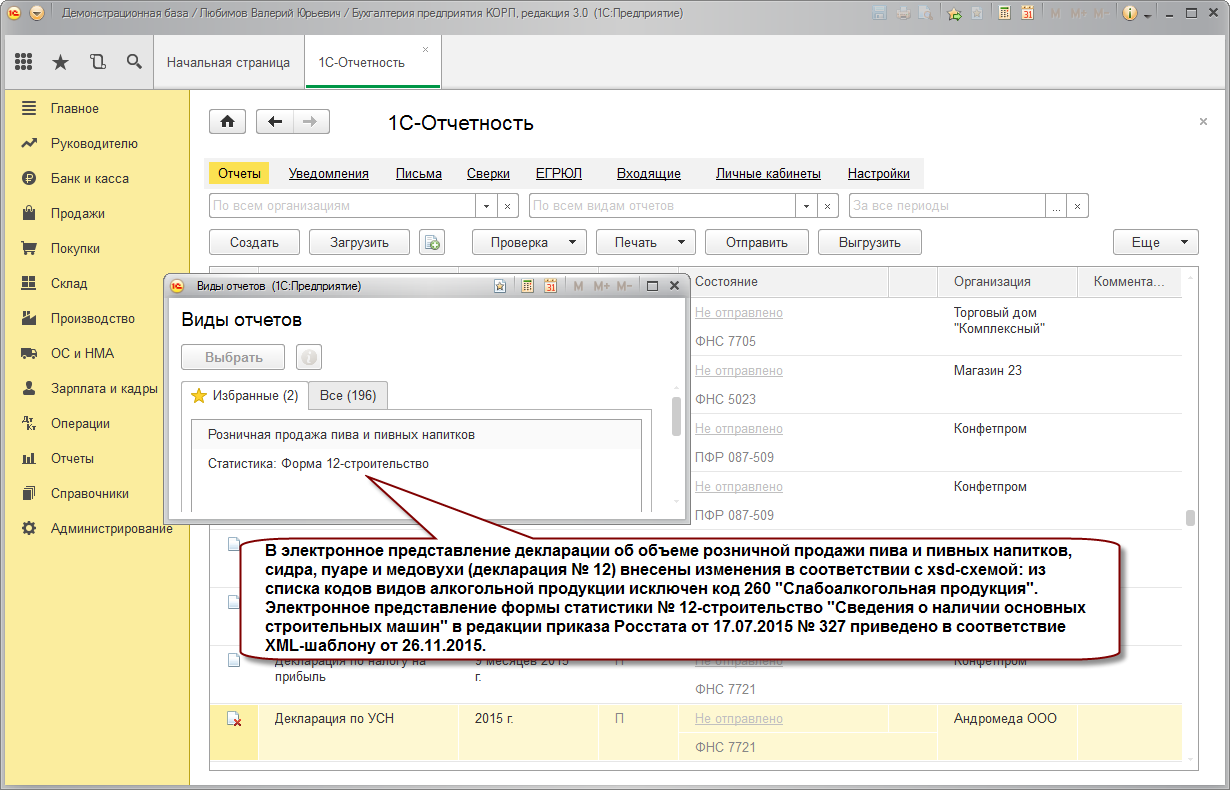Screen dimensions: 1230x790
Task: Open the Уведомления section tab
Action: pyautogui.click(x=329, y=173)
